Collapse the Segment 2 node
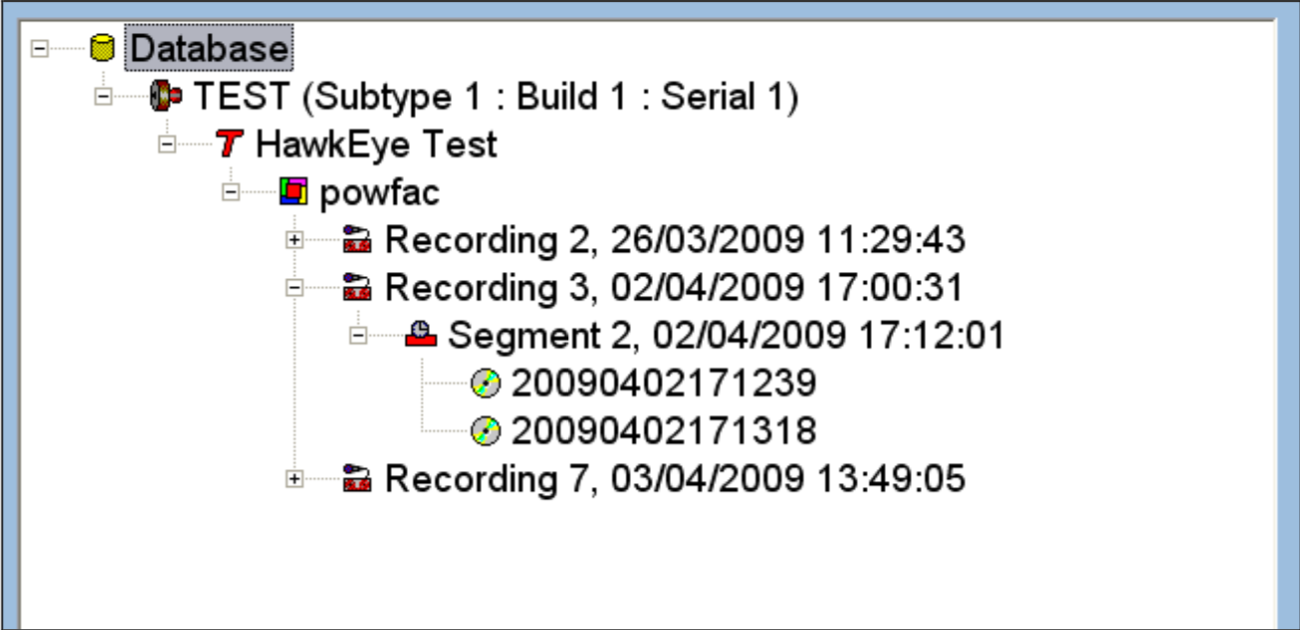This screenshot has height=630, width=1300. [356, 335]
